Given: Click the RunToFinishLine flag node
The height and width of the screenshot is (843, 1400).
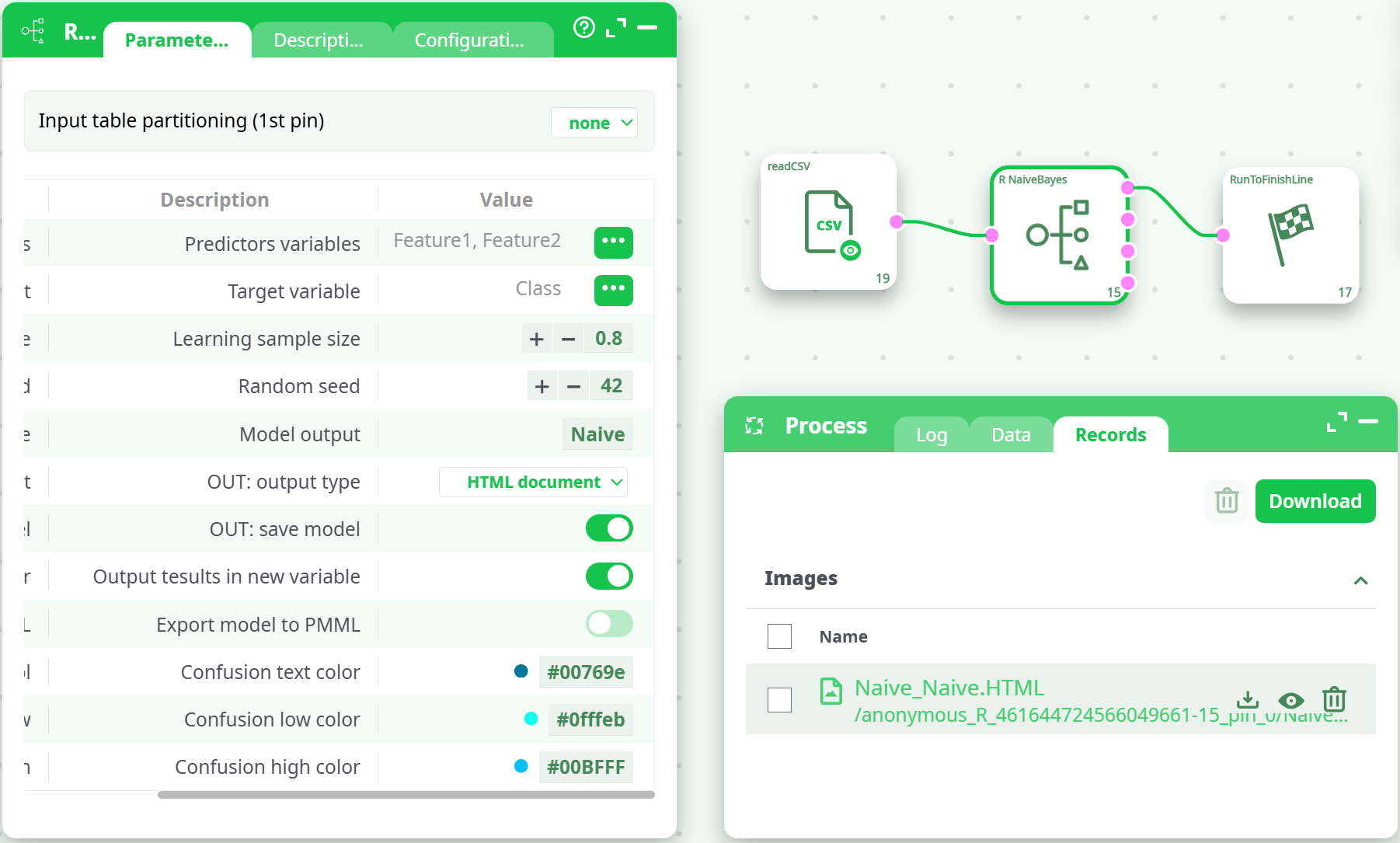Looking at the screenshot, I should click(1290, 235).
